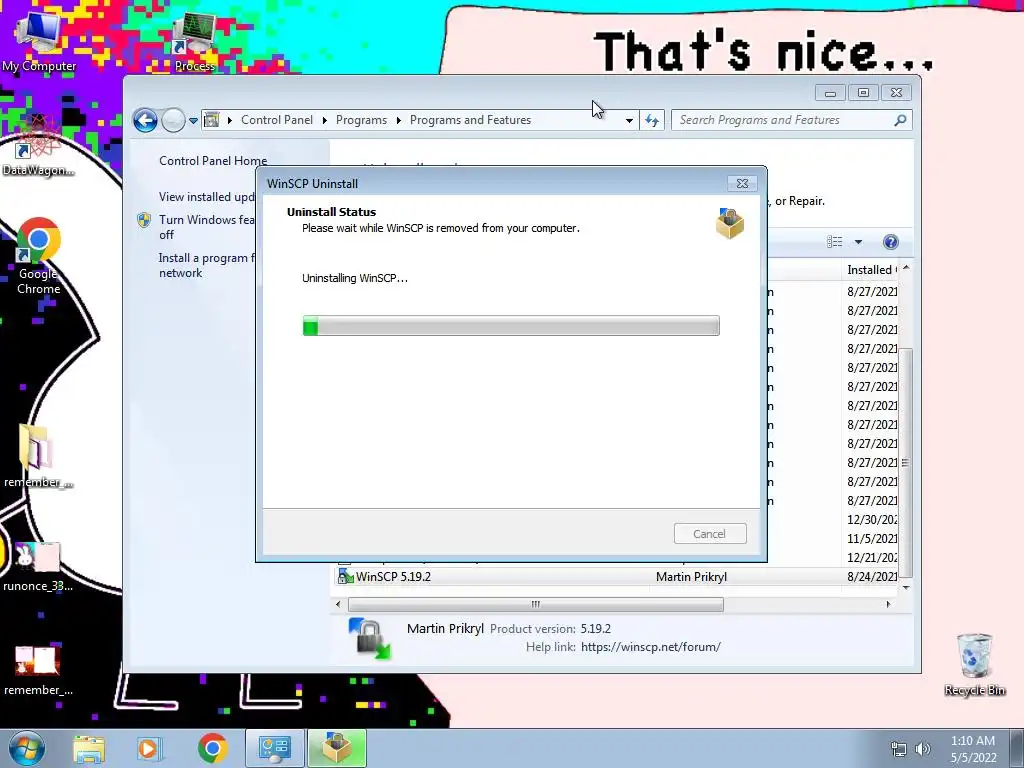Switch to WinSCP uninstaller taskbar button
Image resolution: width=1024 pixels, height=768 pixels.
(x=337, y=748)
